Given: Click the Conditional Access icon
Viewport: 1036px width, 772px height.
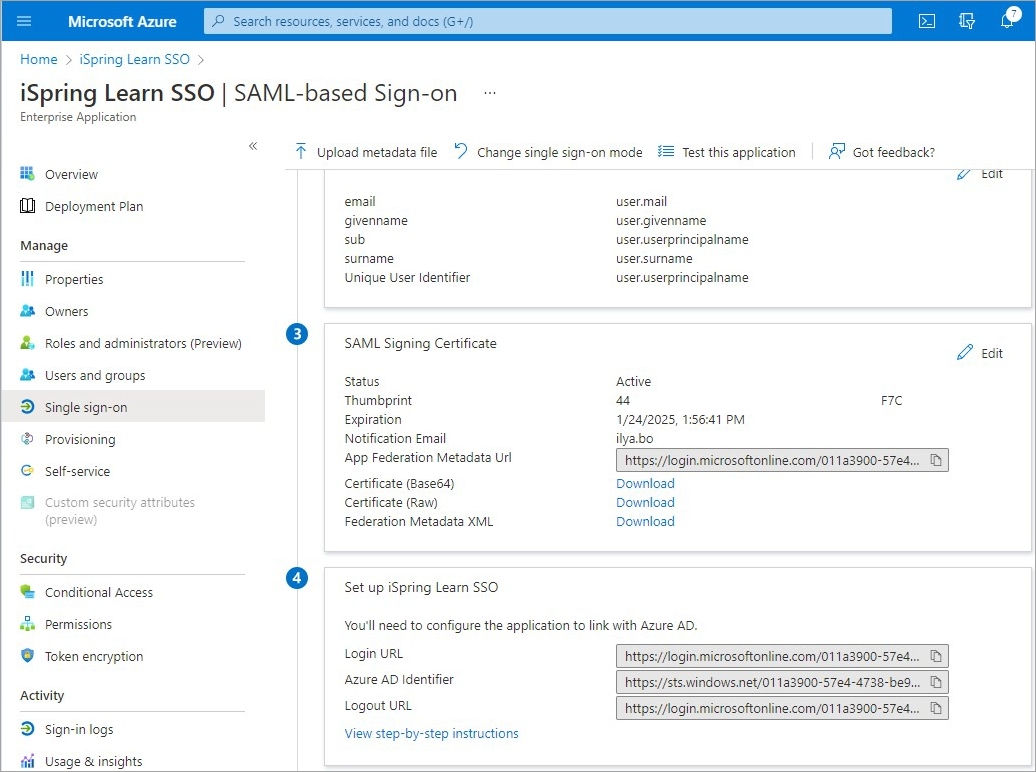Looking at the screenshot, I should click(x=27, y=592).
